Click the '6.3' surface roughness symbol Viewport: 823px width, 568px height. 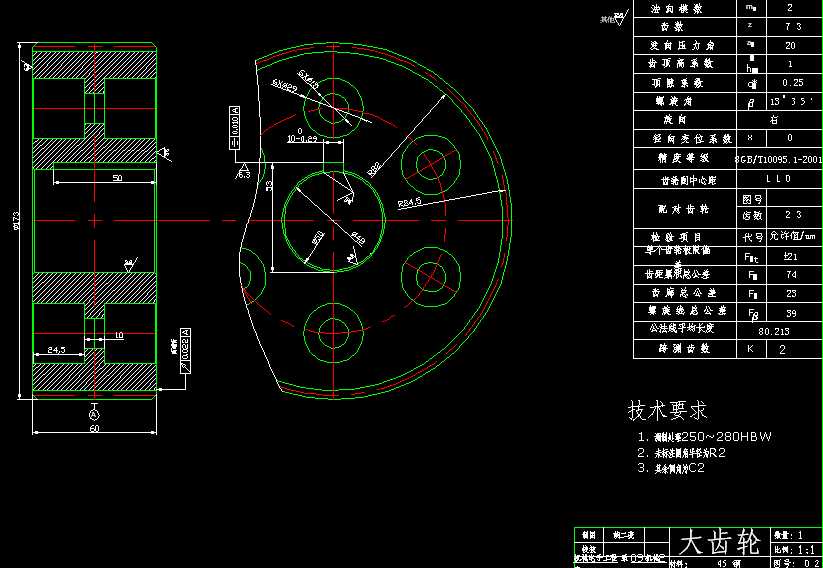pos(244,172)
